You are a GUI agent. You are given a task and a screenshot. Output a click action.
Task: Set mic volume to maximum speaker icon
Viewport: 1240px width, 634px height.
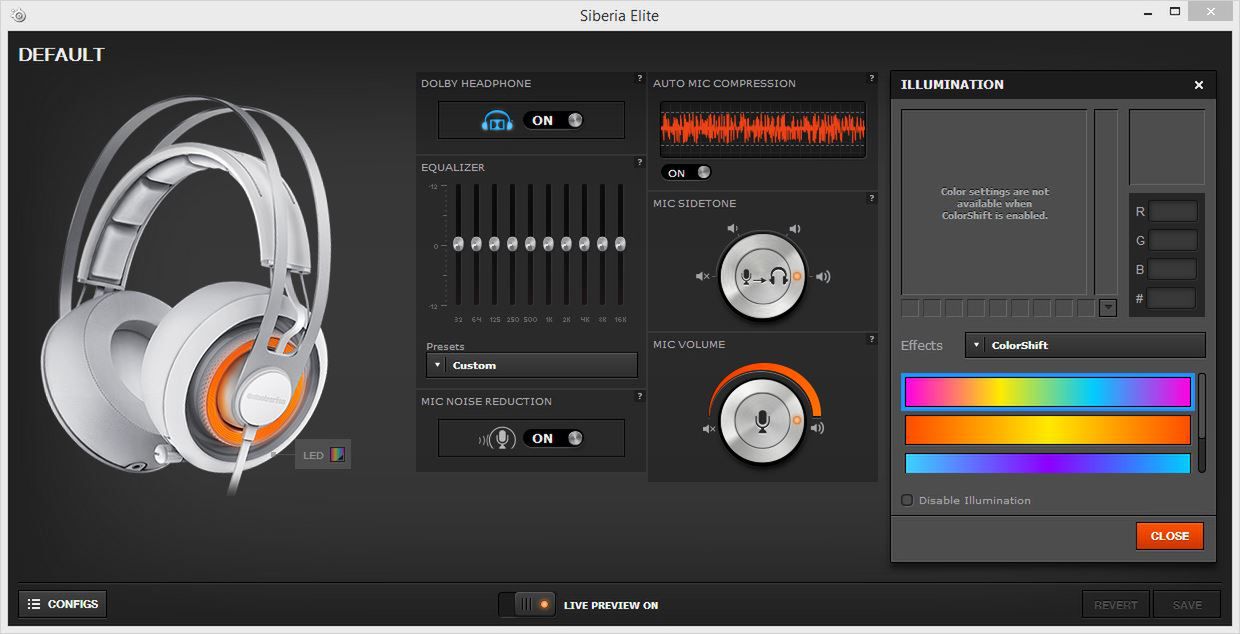(x=818, y=429)
